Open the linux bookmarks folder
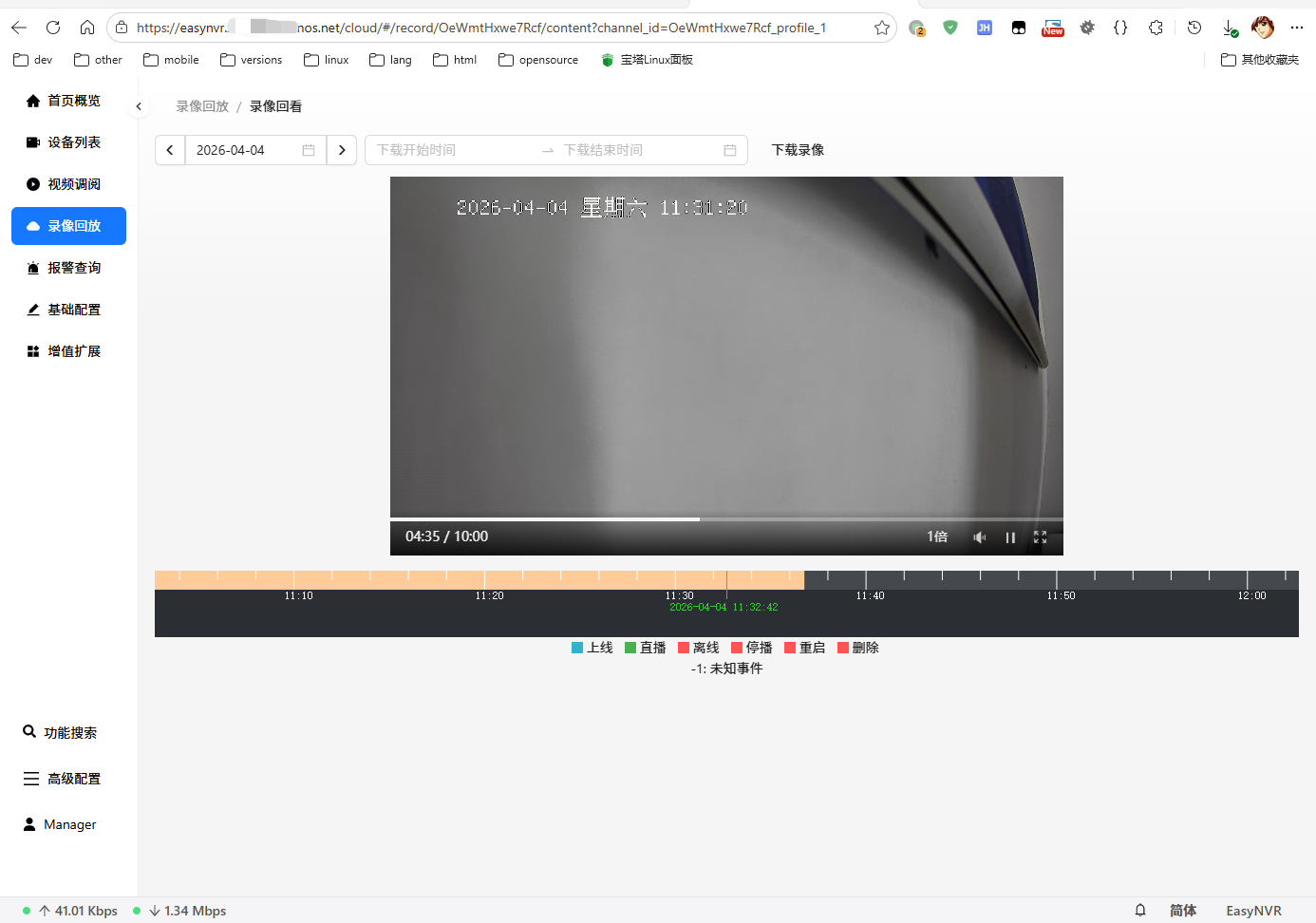The image size is (1316, 923). pyautogui.click(x=327, y=60)
